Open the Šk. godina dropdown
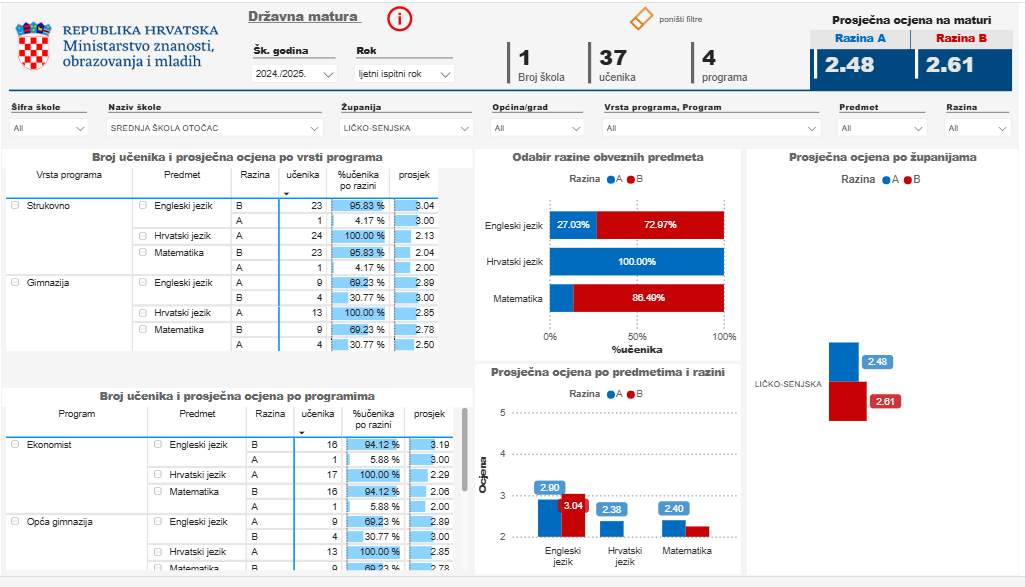This screenshot has height=587, width=1025. tap(295, 74)
